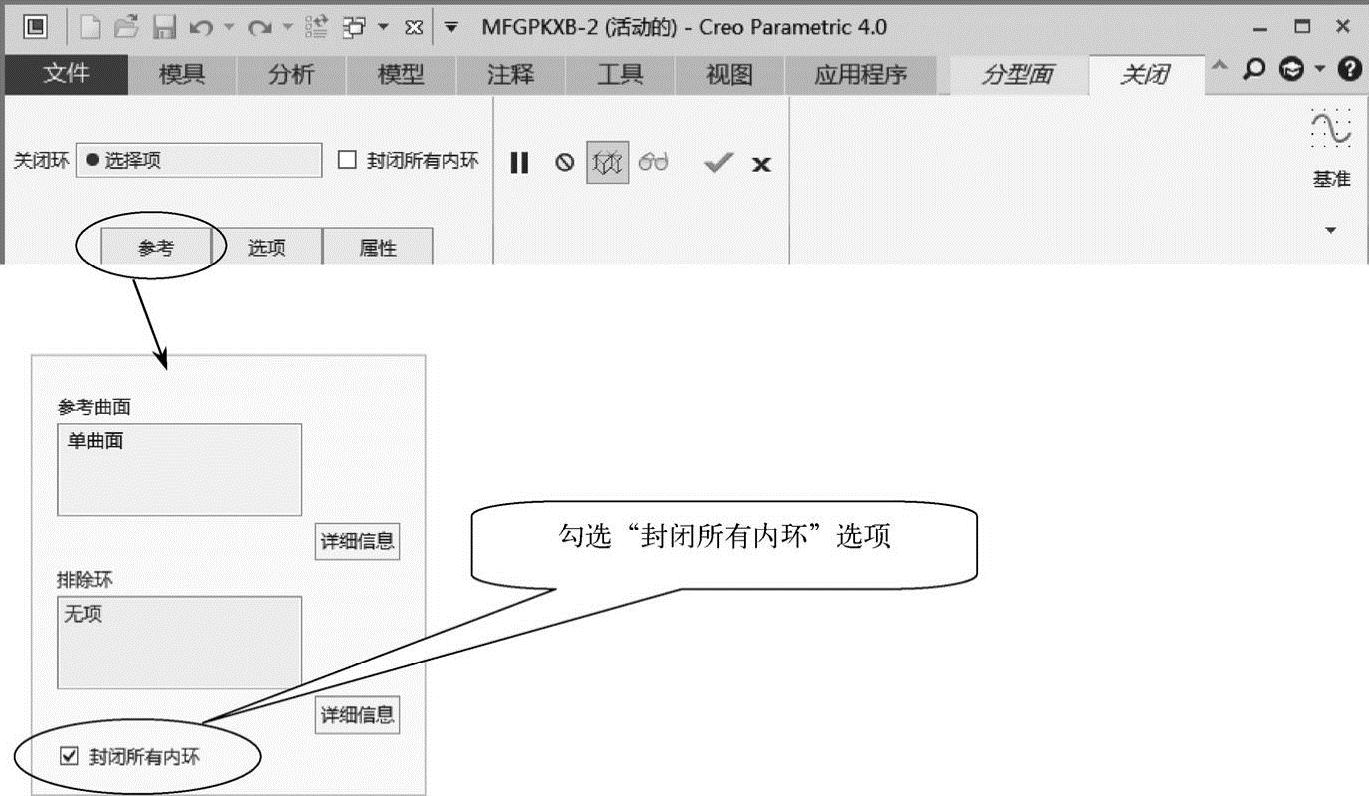Save the model using the floppy icon
The image size is (1369, 796).
[x=164, y=27]
